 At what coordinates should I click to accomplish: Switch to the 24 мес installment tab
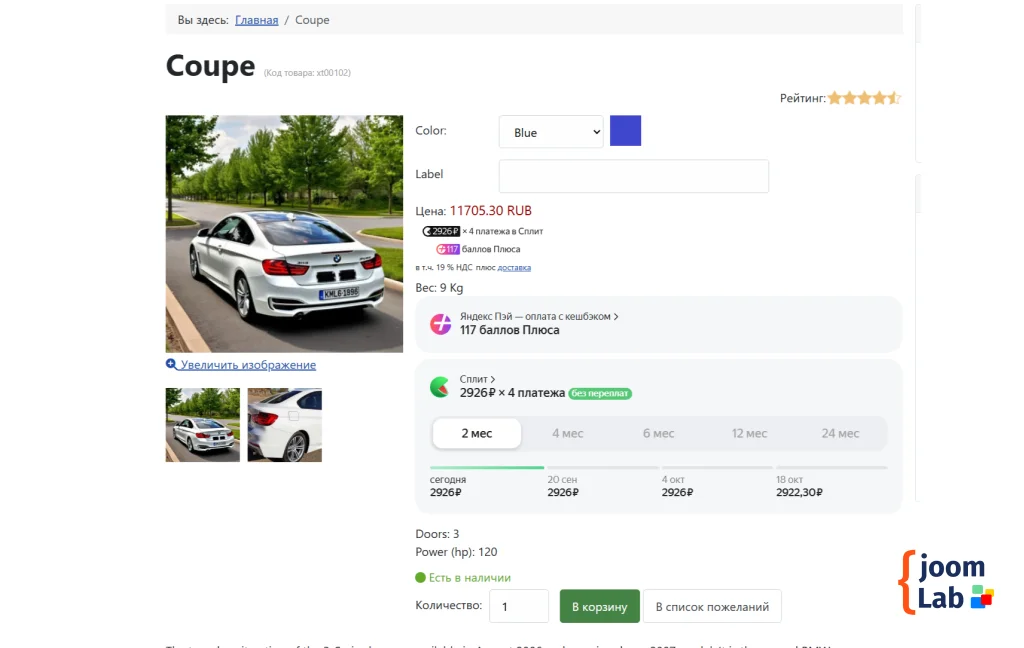tap(840, 433)
